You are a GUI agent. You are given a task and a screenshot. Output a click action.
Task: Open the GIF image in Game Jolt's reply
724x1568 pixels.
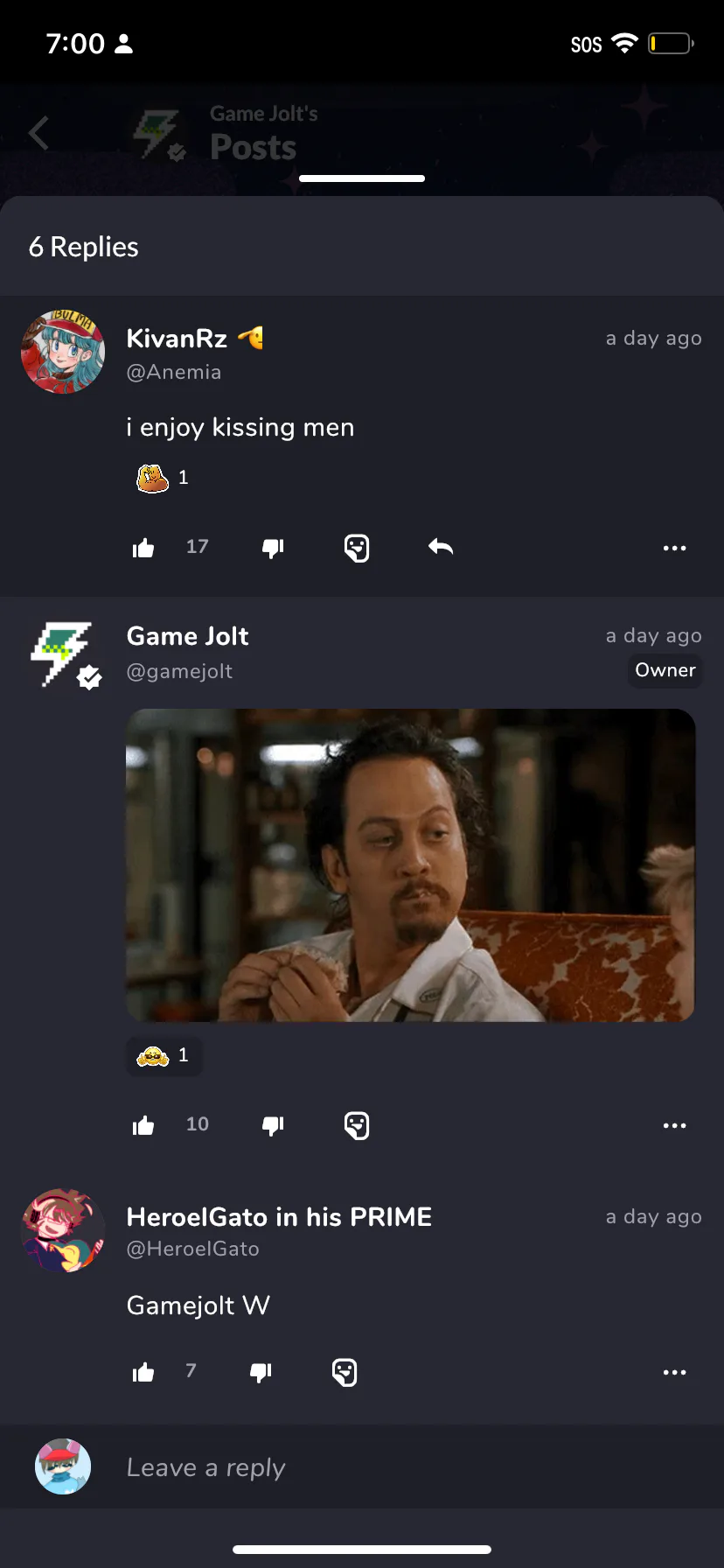click(x=410, y=865)
